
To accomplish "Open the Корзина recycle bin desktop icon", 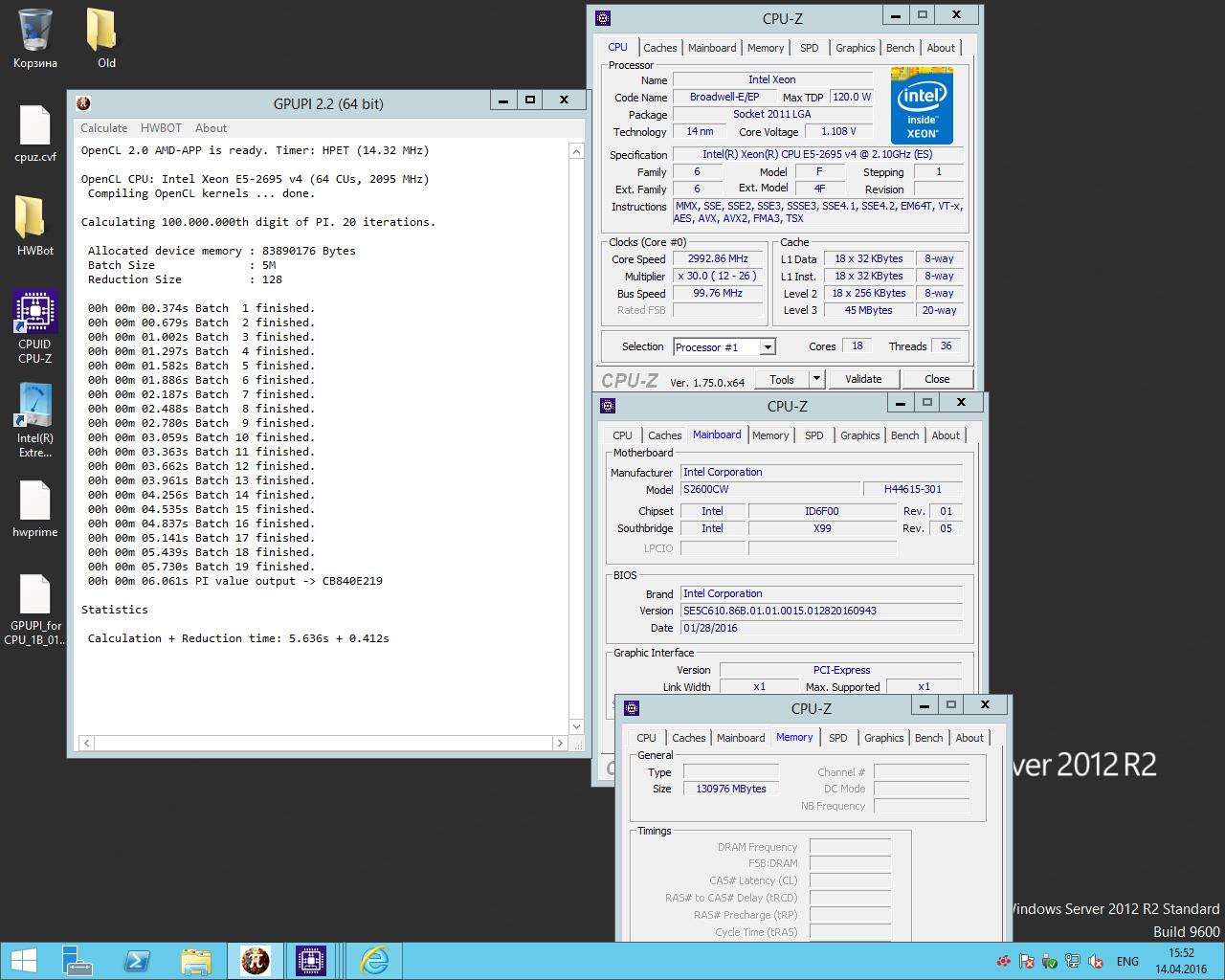I will tap(35, 38).
